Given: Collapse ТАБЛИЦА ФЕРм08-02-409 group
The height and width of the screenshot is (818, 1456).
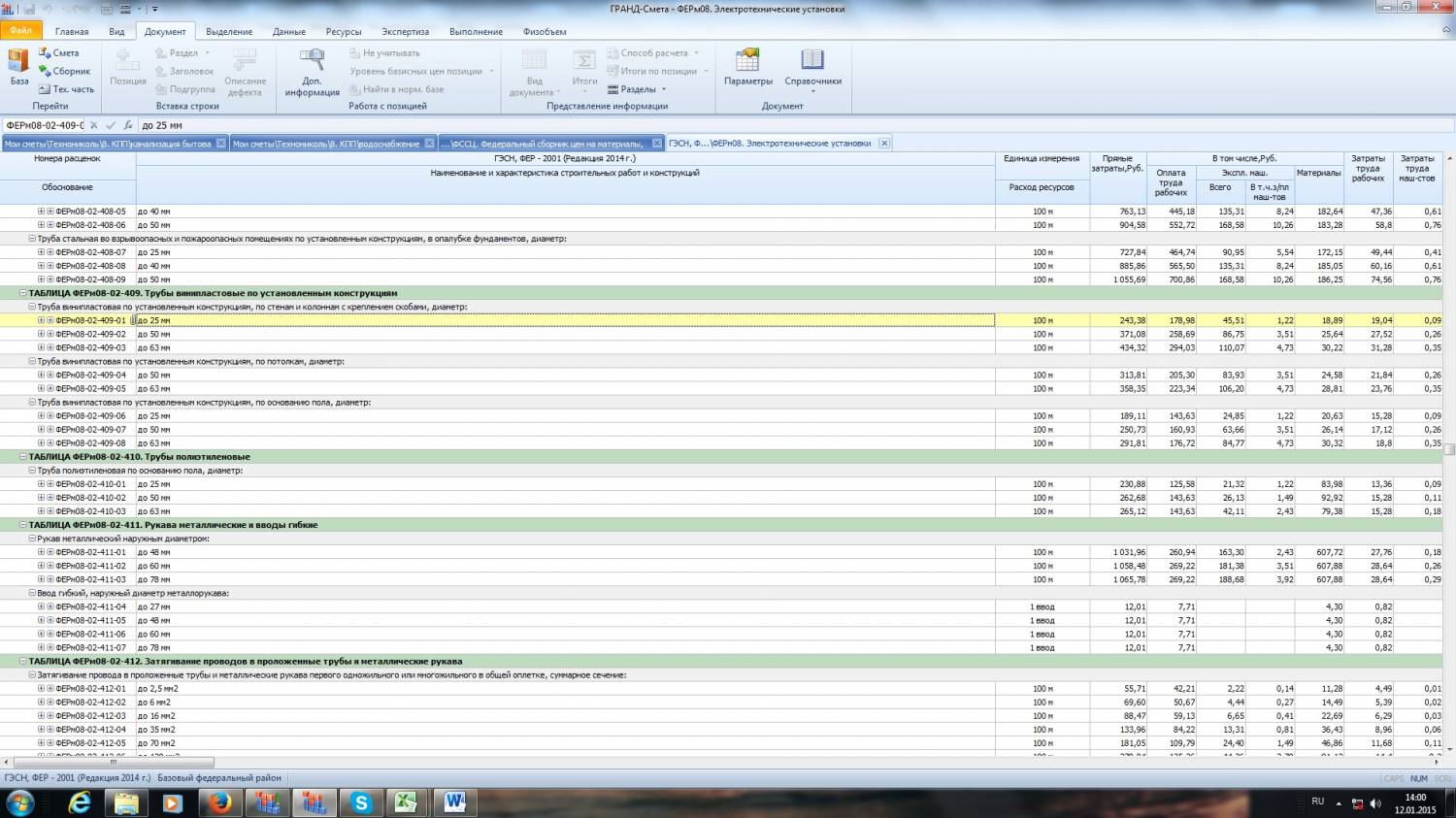Looking at the screenshot, I should (x=23, y=293).
